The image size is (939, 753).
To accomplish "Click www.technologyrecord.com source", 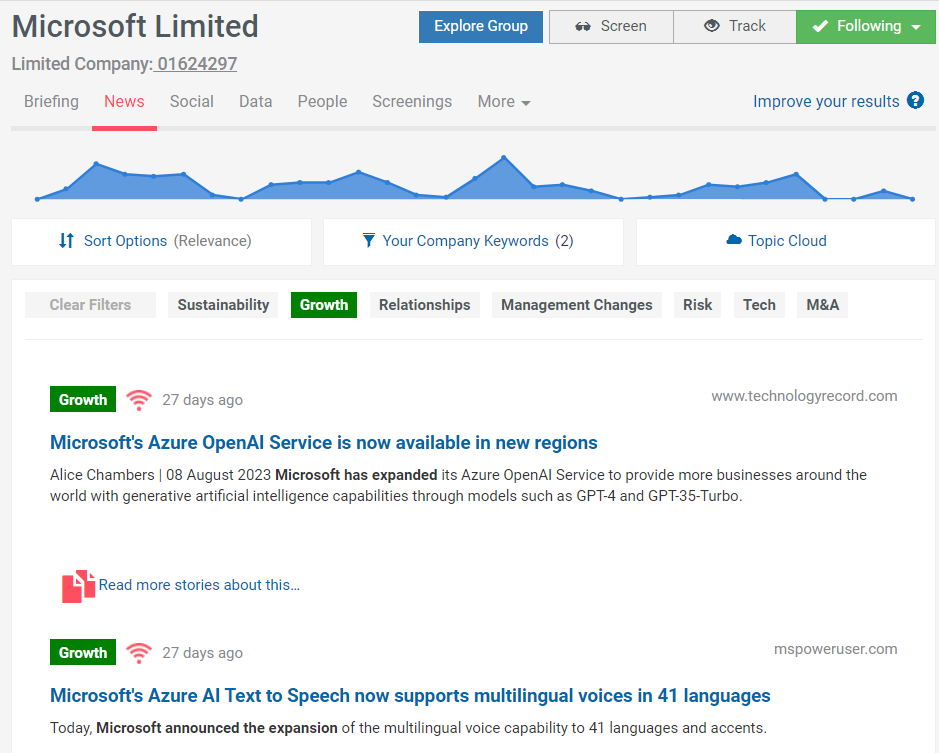I will tap(804, 396).
